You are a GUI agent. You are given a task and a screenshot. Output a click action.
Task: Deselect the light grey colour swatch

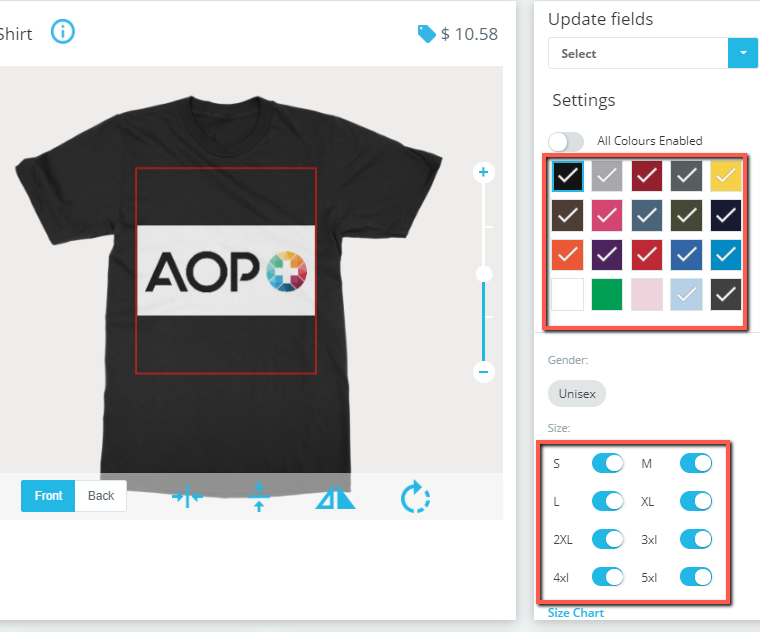pyautogui.click(x=607, y=175)
